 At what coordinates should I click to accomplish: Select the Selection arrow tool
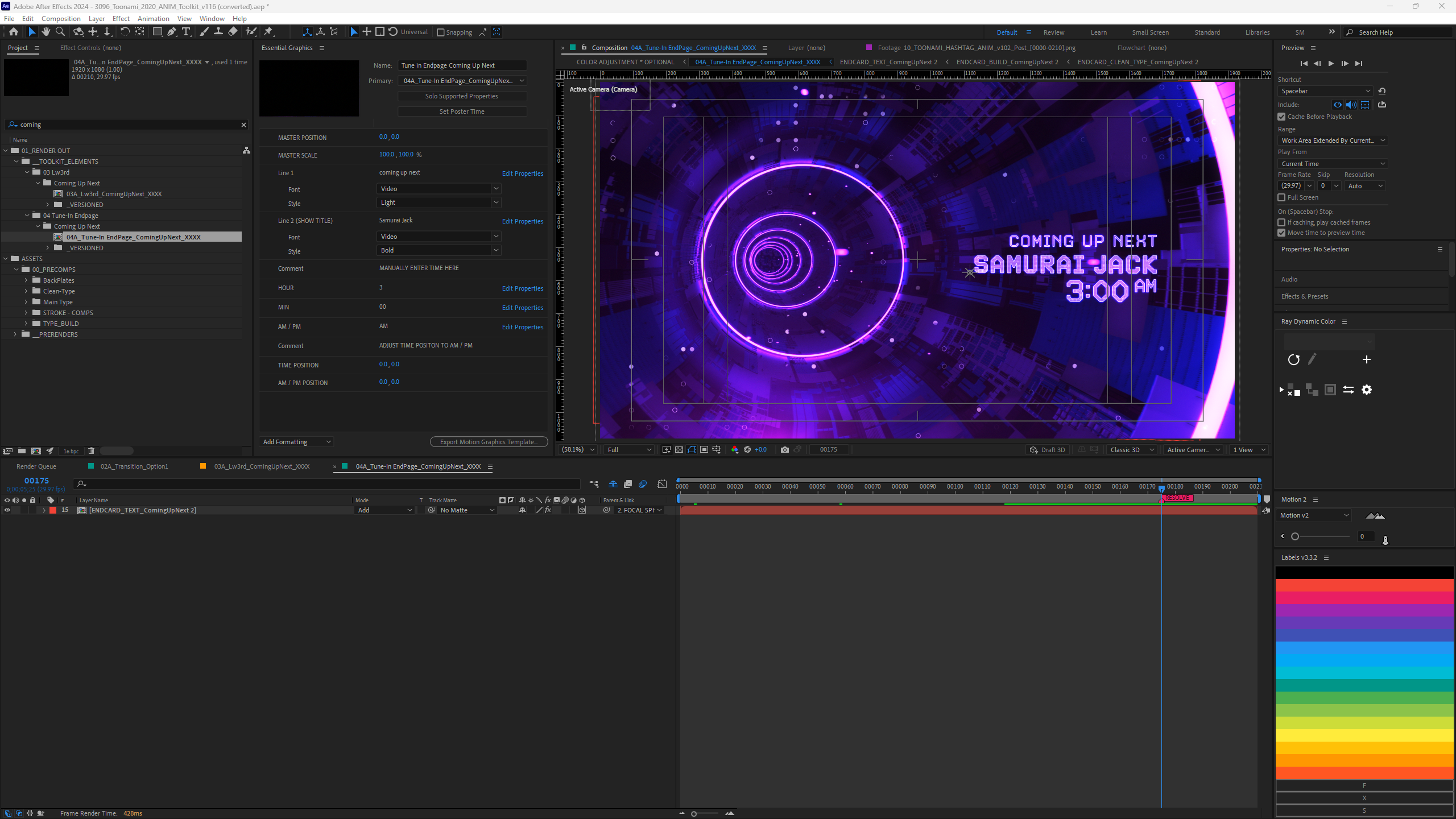pos(32,32)
